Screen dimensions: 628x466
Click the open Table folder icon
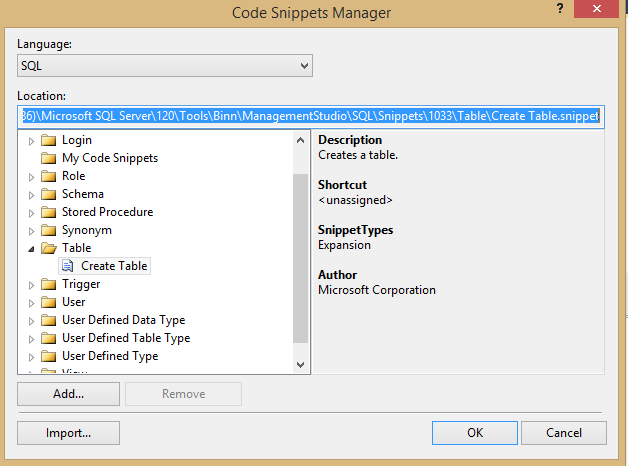coord(49,249)
